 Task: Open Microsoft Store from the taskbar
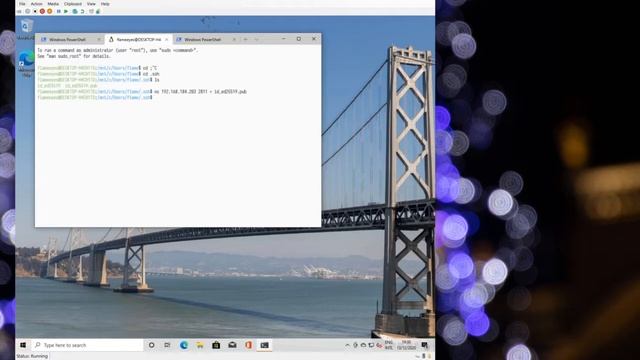point(216,345)
